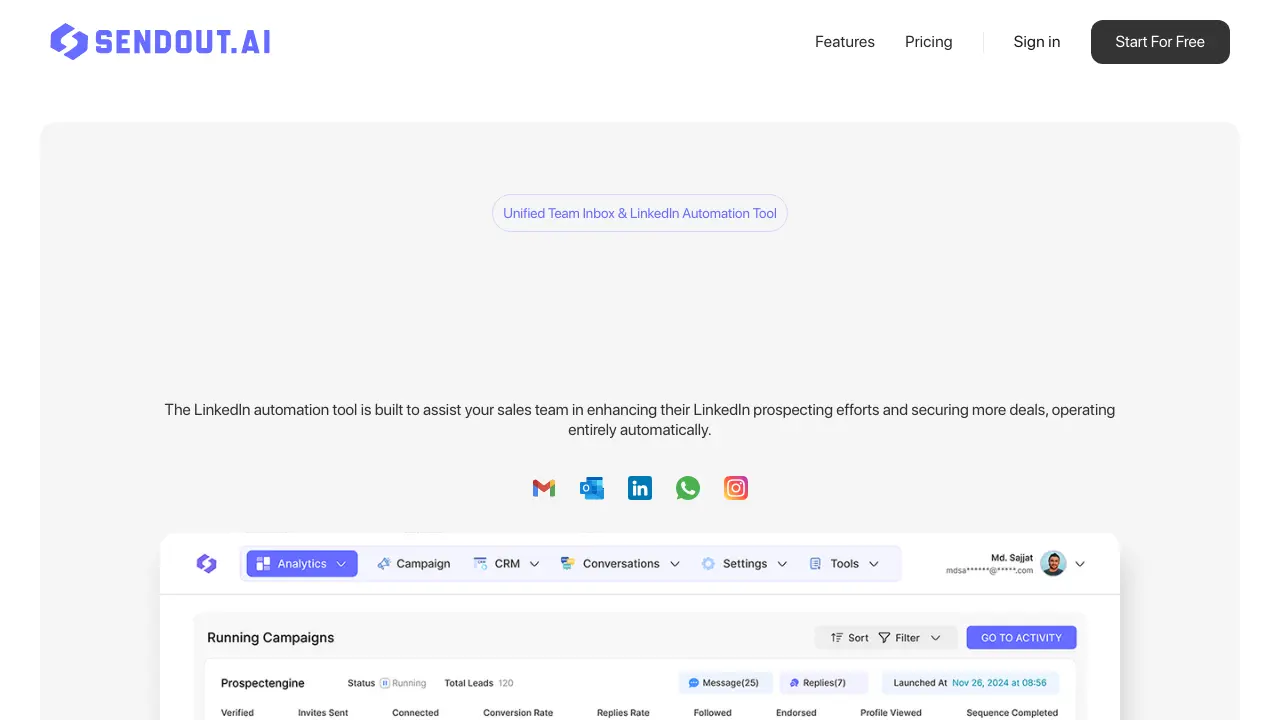1280x720 pixels.
Task: Click the WhatsApp icon
Action: click(x=688, y=488)
